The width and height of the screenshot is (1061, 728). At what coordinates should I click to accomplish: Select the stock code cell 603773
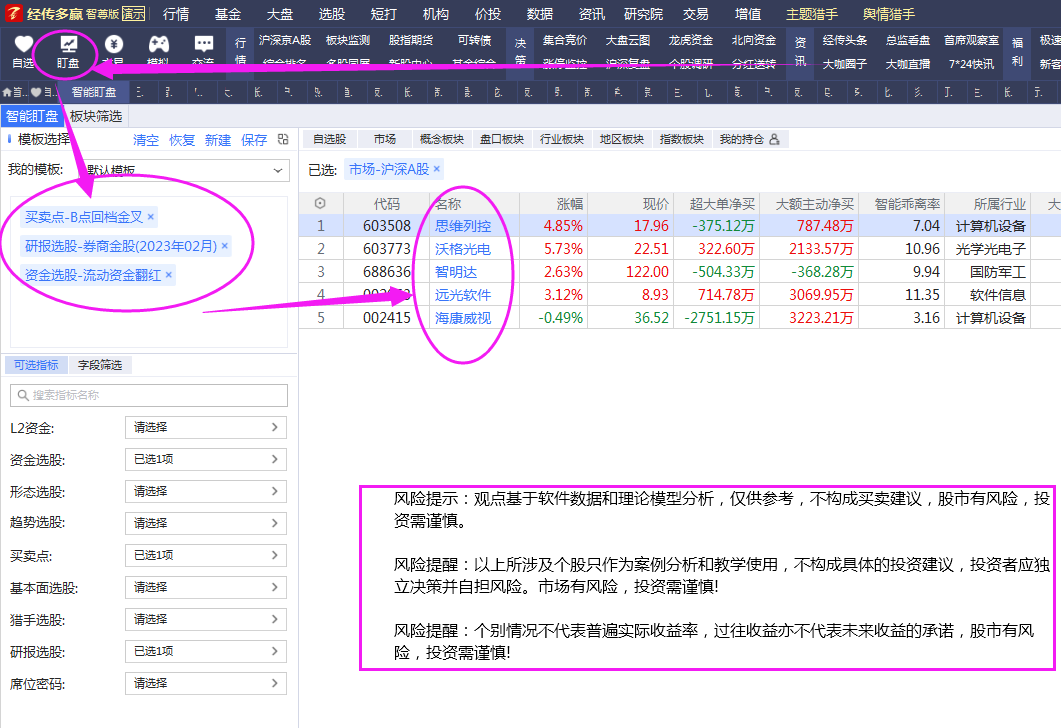pos(386,249)
